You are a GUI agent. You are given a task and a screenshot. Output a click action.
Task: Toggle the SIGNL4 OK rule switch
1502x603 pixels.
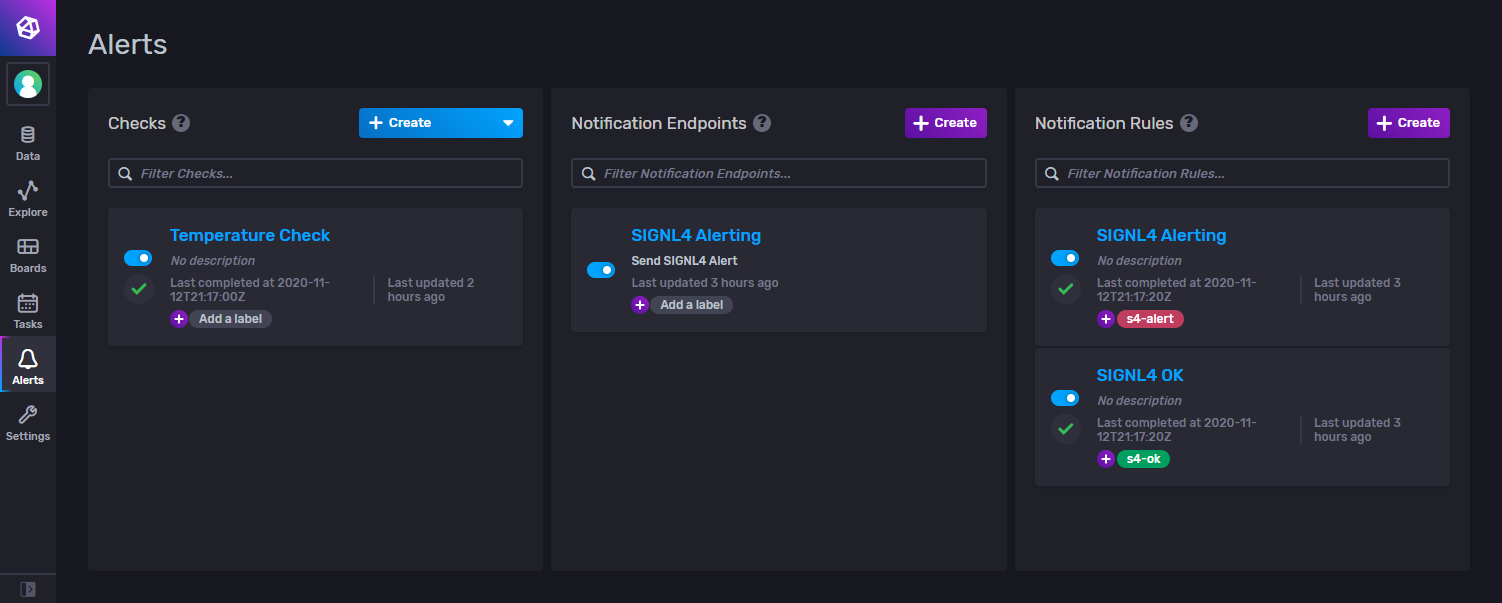click(1065, 398)
